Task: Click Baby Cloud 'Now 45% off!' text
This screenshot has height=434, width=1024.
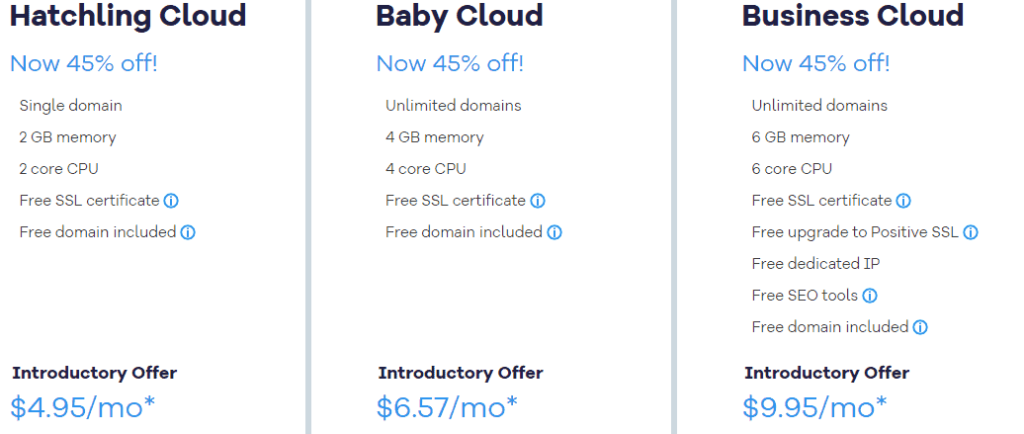Action: 450,64
